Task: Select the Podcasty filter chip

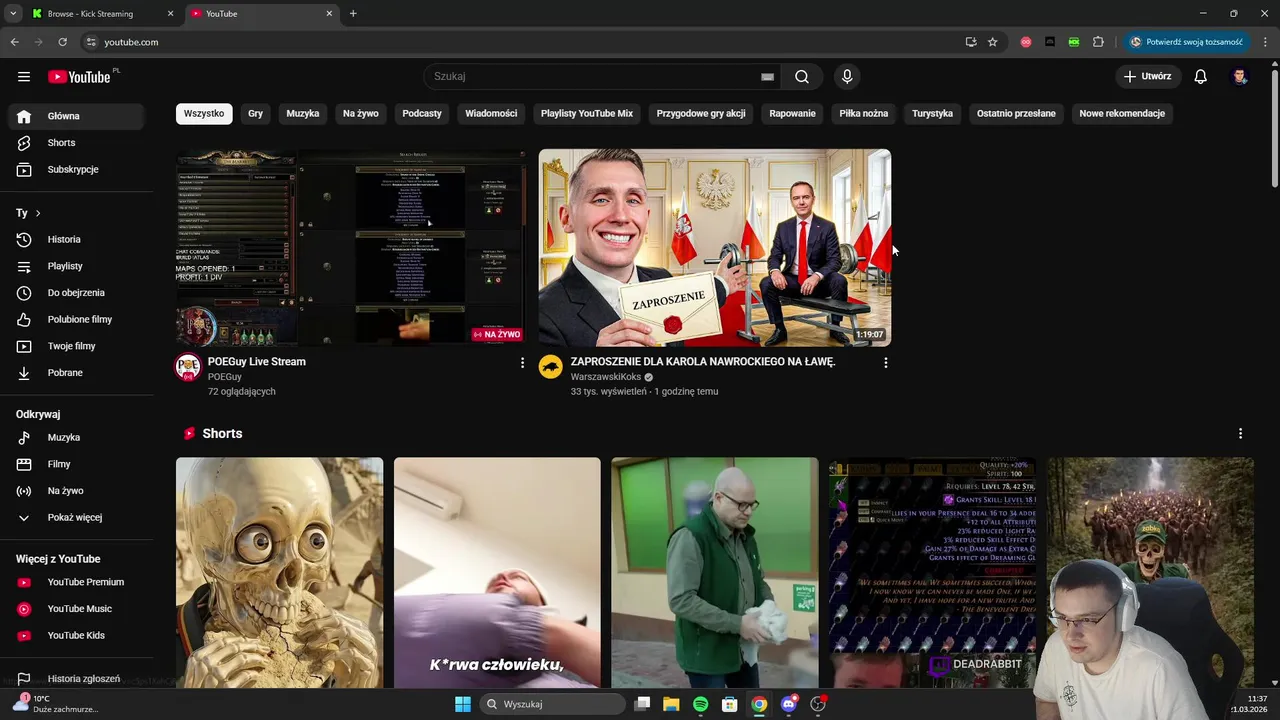Action: (x=422, y=114)
